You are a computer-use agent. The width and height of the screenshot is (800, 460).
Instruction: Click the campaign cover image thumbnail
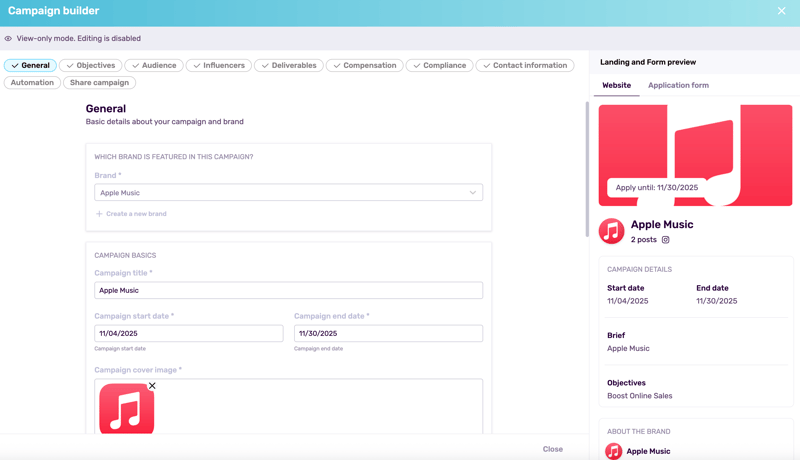point(127,409)
